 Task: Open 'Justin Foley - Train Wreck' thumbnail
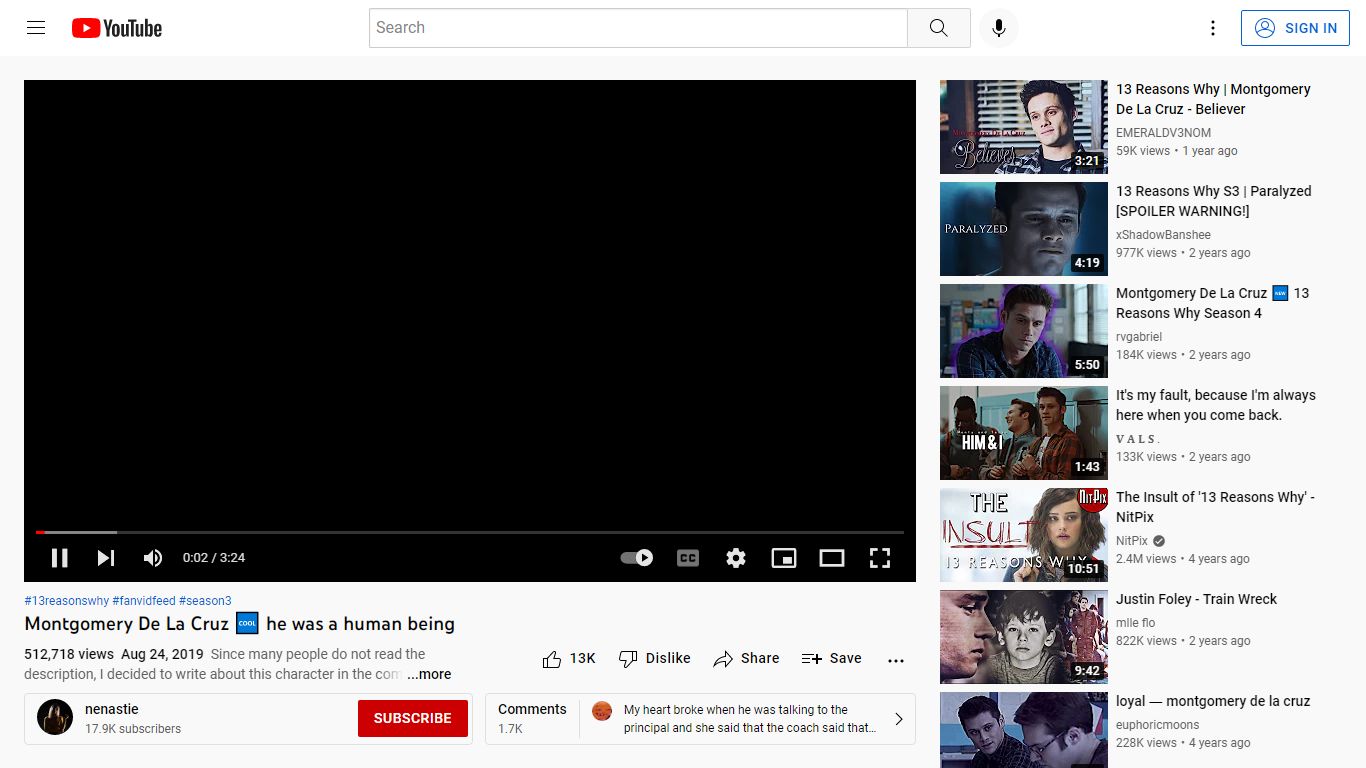pyautogui.click(x=1024, y=637)
